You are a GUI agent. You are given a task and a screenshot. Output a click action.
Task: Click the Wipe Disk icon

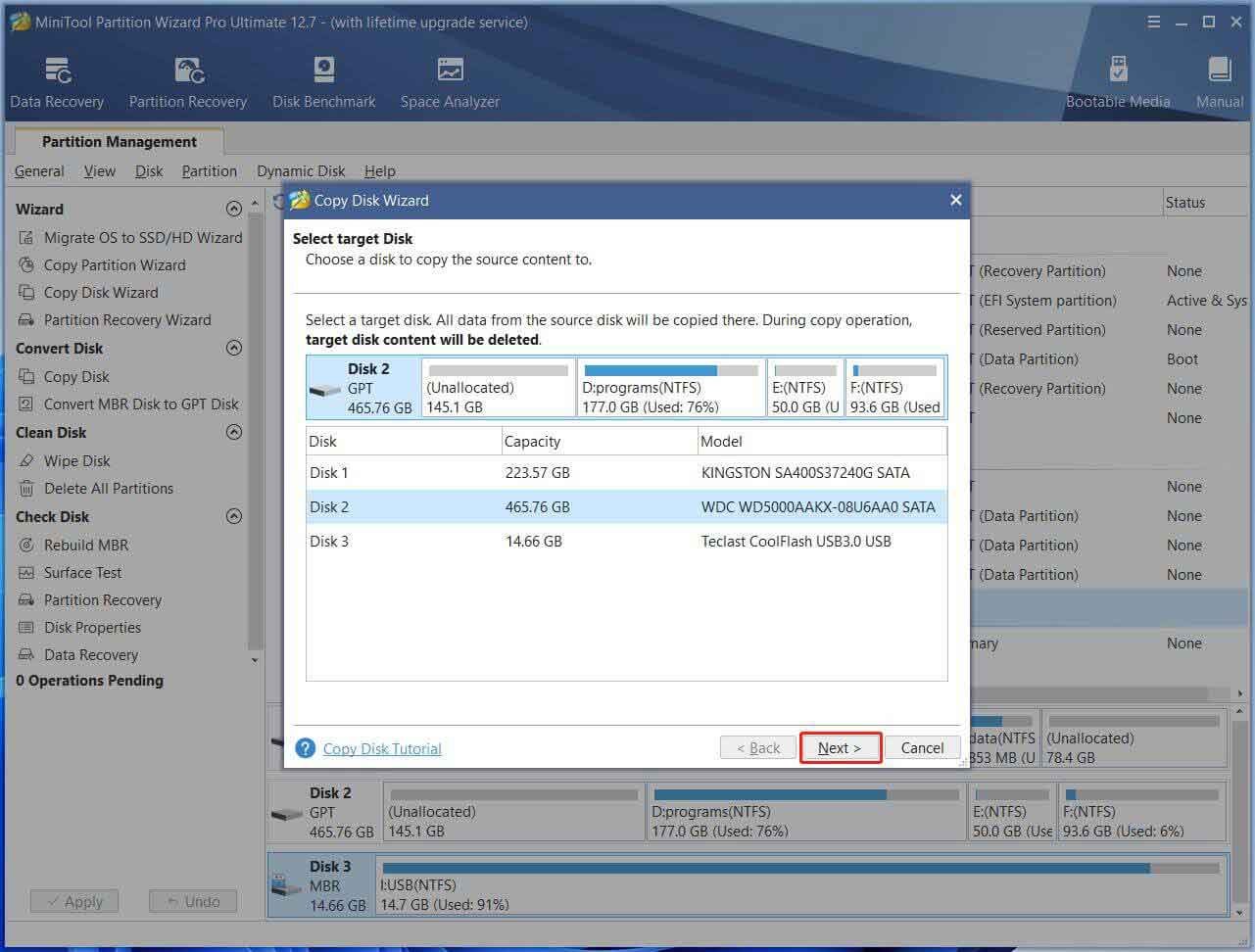(x=26, y=461)
